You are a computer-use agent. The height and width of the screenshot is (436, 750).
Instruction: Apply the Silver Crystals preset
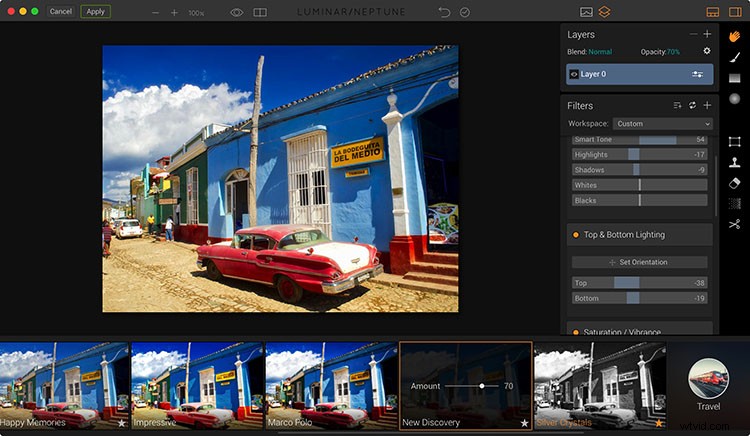click(600, 385)
